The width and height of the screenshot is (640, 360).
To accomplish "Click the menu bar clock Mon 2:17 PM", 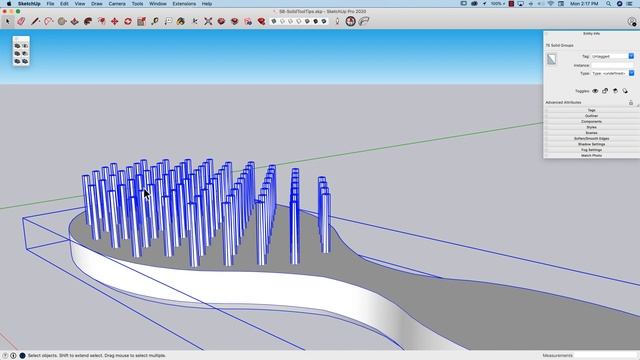I will [584, 4].
